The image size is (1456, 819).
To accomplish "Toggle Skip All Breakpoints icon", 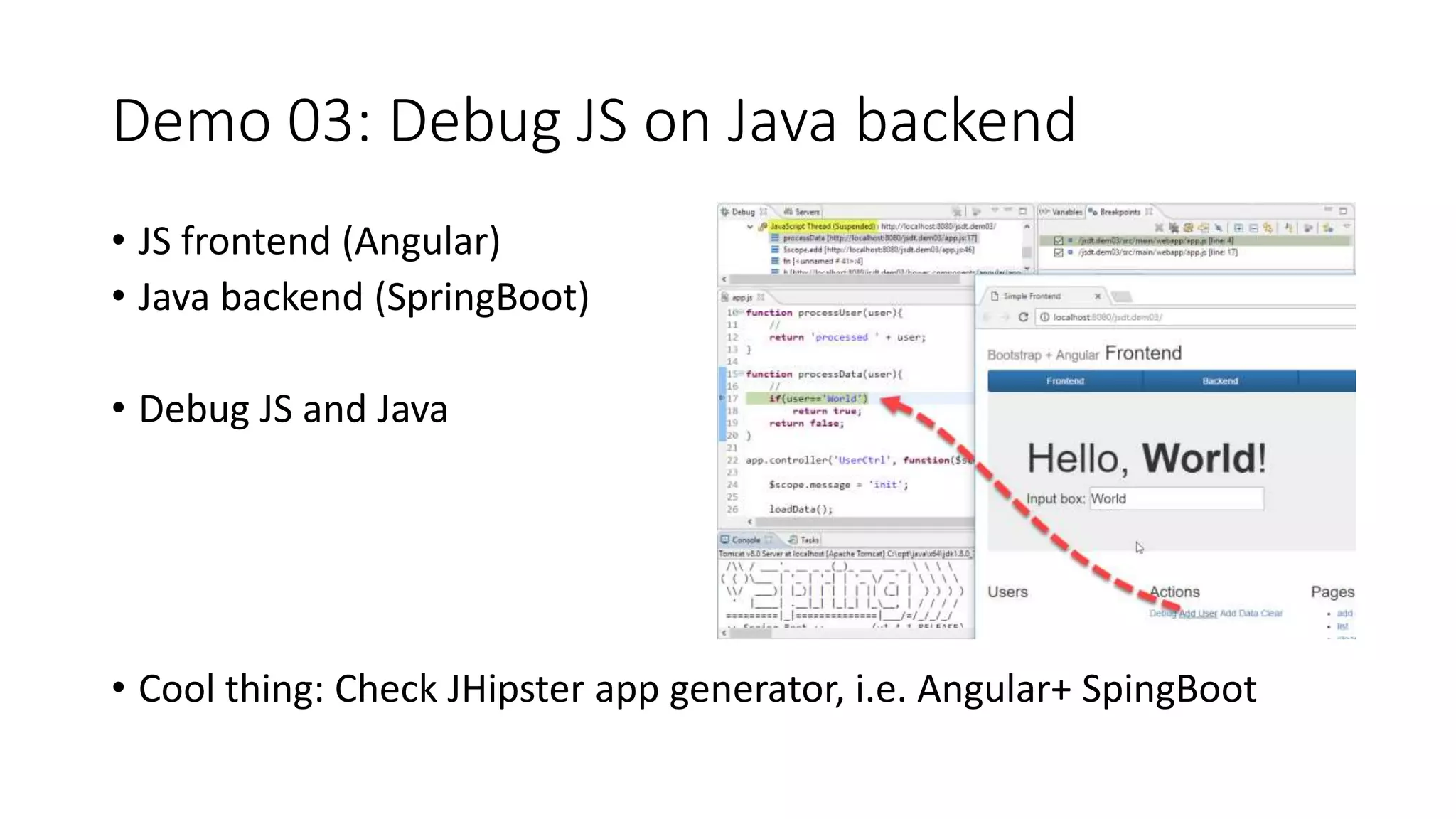I will click(x=1218, y=228).
